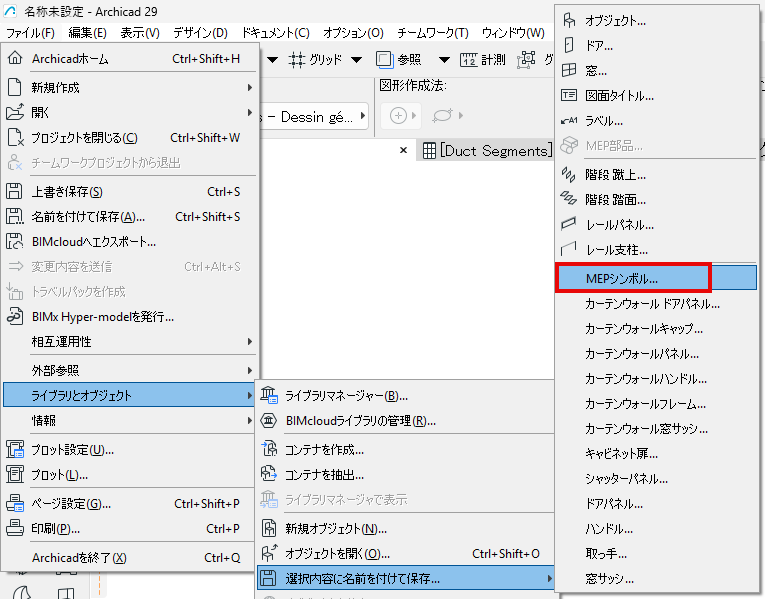Click the 図形作成法 circle method button
765x599 pixels.
pos(399,116)
